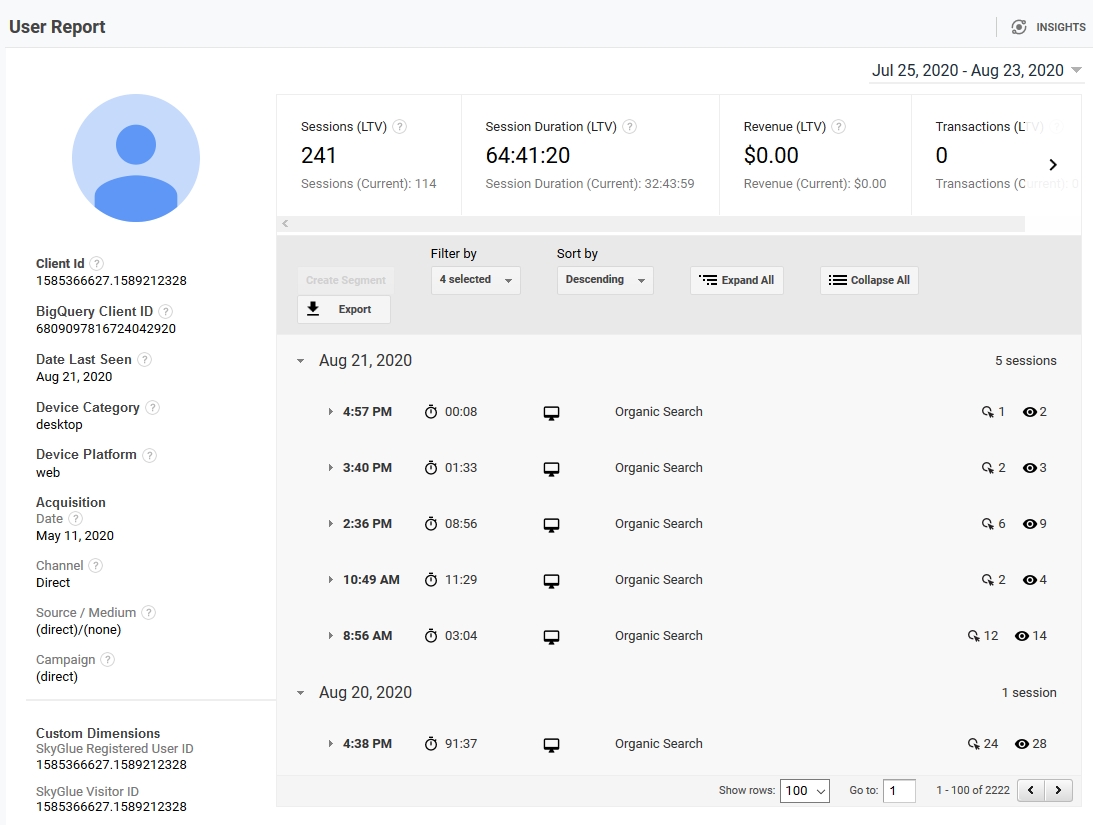1093x825 pixels.
Task: Click the Session Duration value 64:41:20
Action: (x=528, y=155)
